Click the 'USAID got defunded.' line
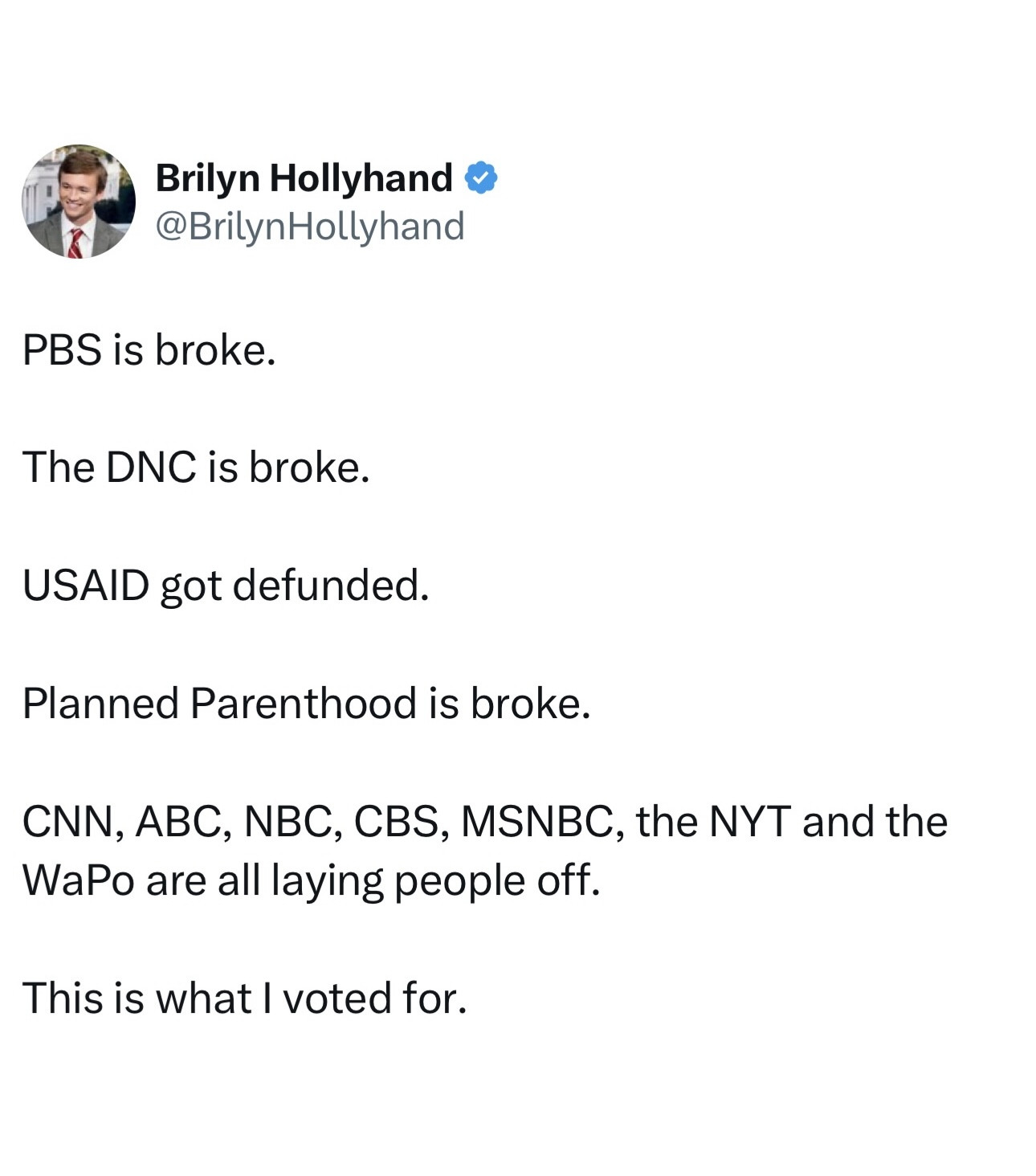 226,585
